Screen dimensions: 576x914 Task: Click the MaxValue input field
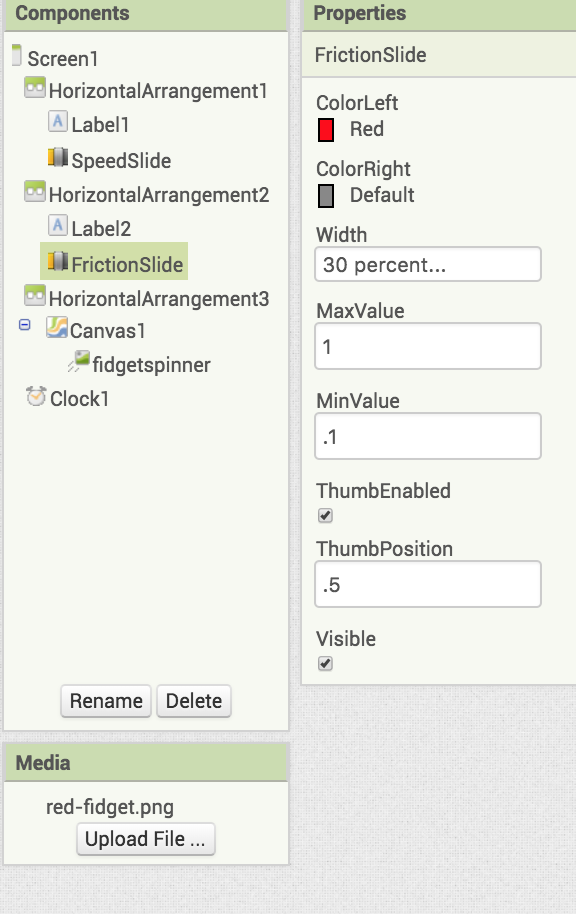428,346
